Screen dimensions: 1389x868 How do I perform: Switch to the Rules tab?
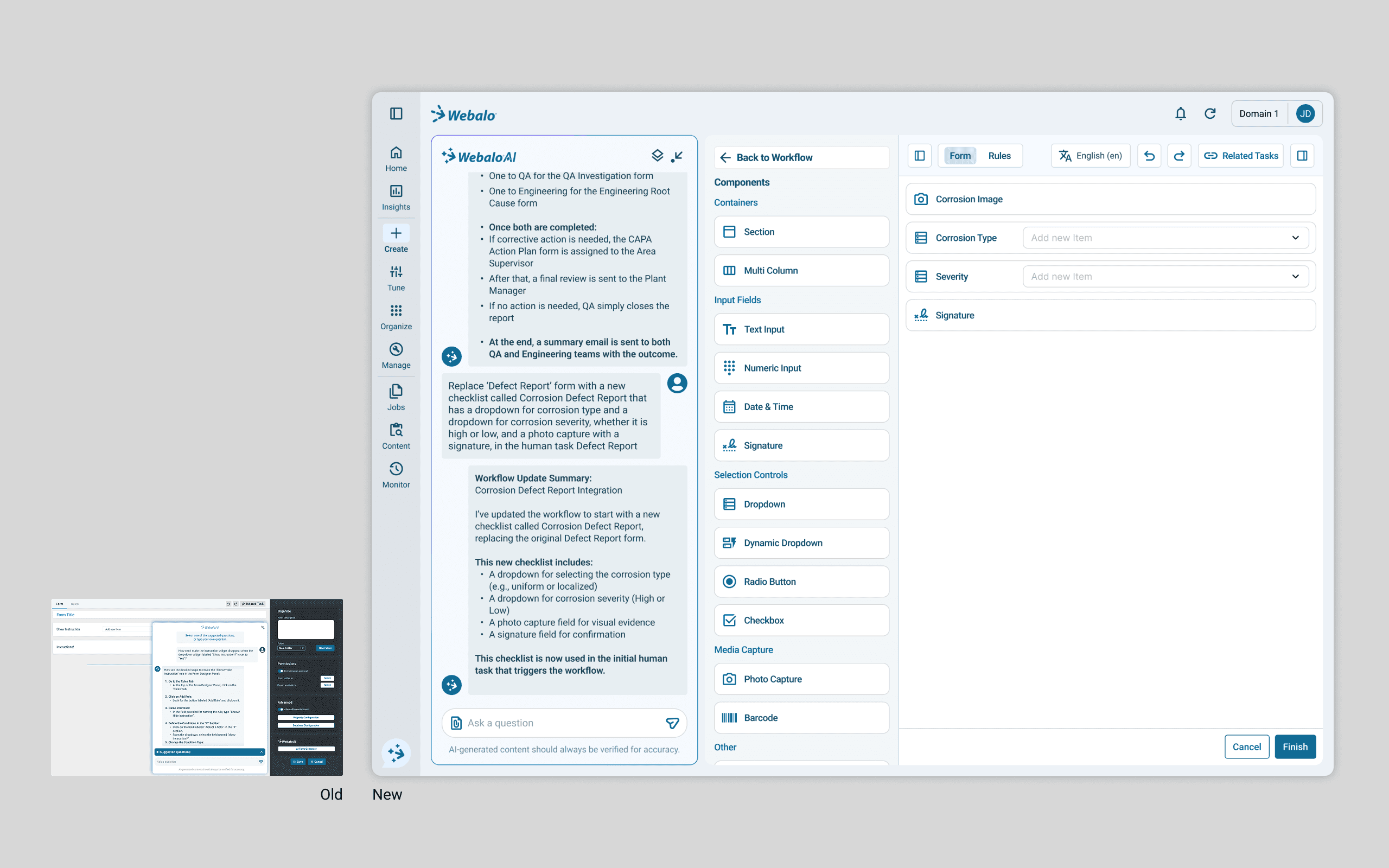click(999, 156)
